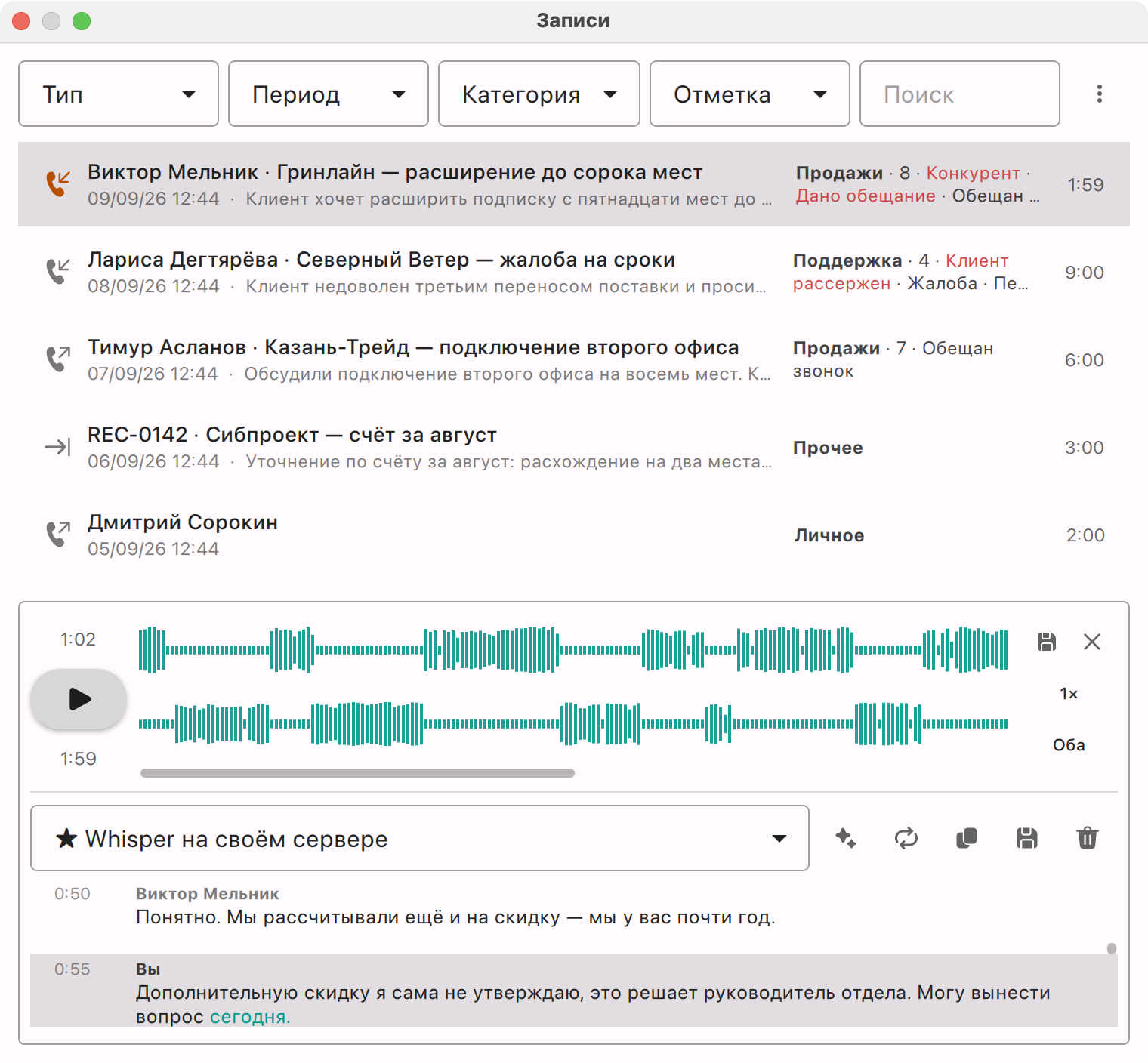
Task: Click the Поиск search field
Action: (960, 94)
